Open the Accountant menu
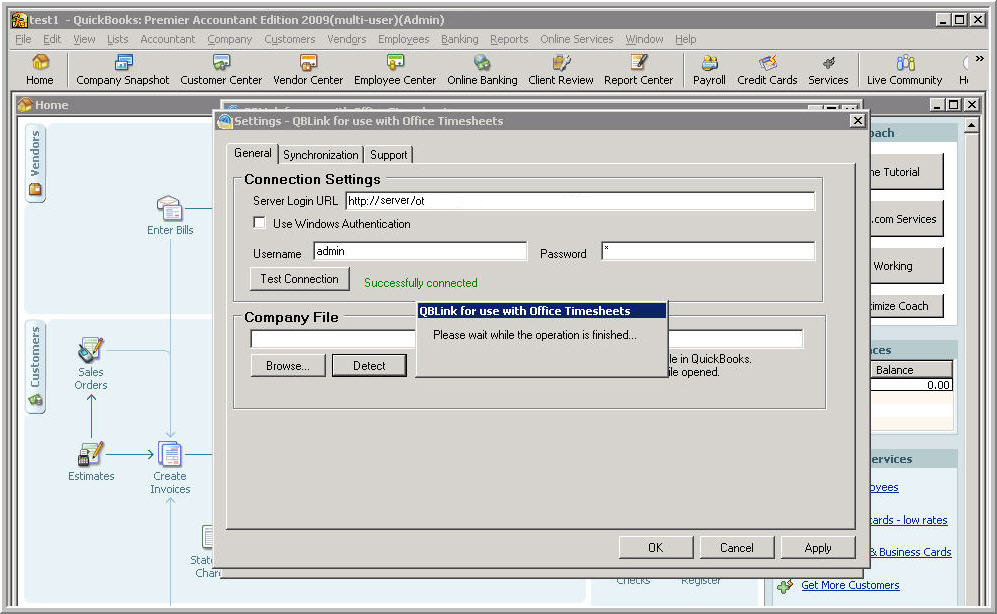Image resolution: width=997 pixels, height=614 pixels. (168, 39)
